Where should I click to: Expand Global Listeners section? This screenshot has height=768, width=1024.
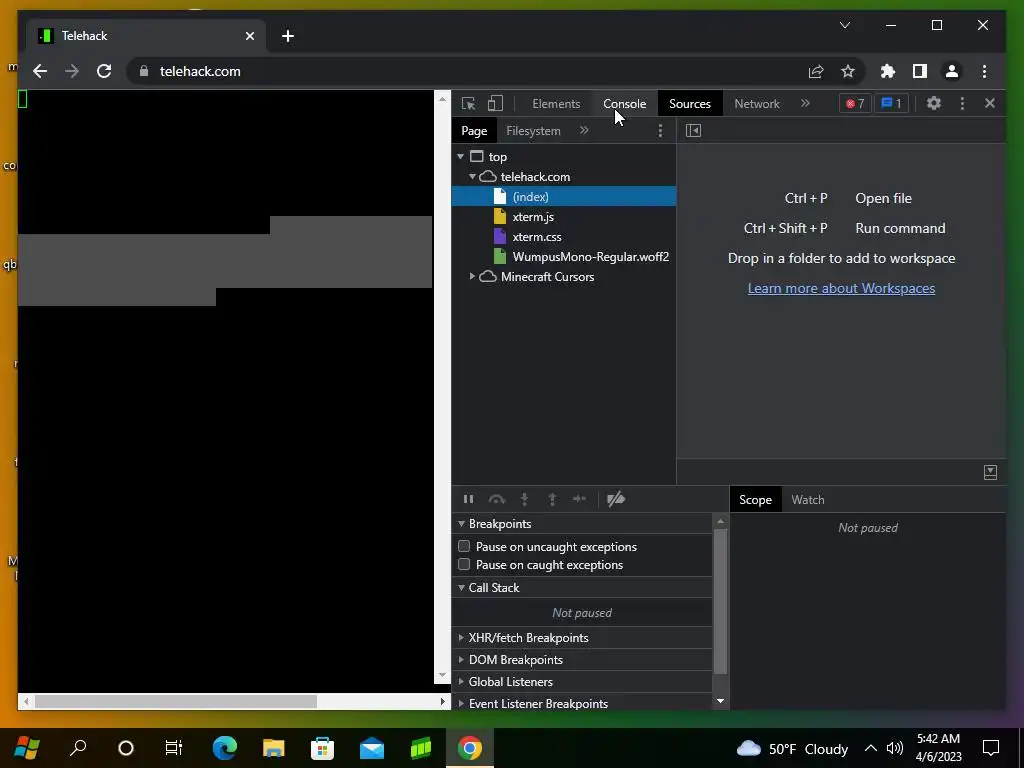pyautogui.click(x=462, y=682)
